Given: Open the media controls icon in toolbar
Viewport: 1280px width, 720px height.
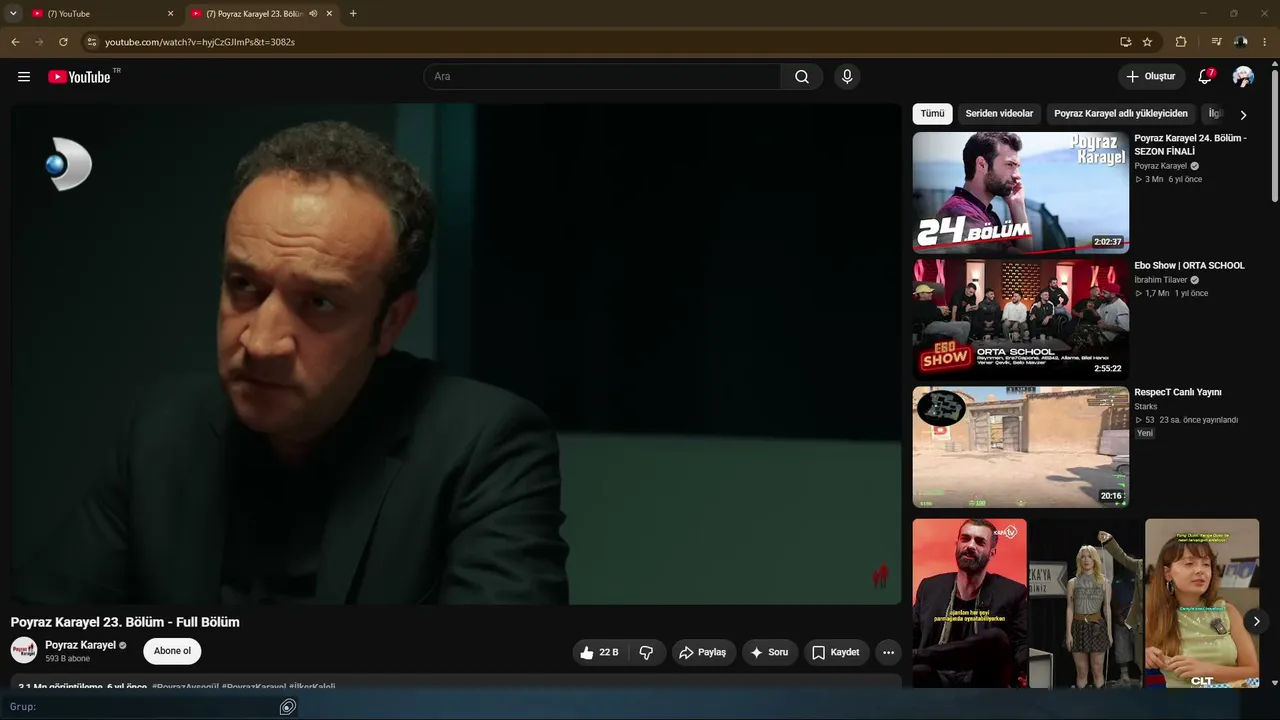Looking at the screenshot, I should (1216, 42).
